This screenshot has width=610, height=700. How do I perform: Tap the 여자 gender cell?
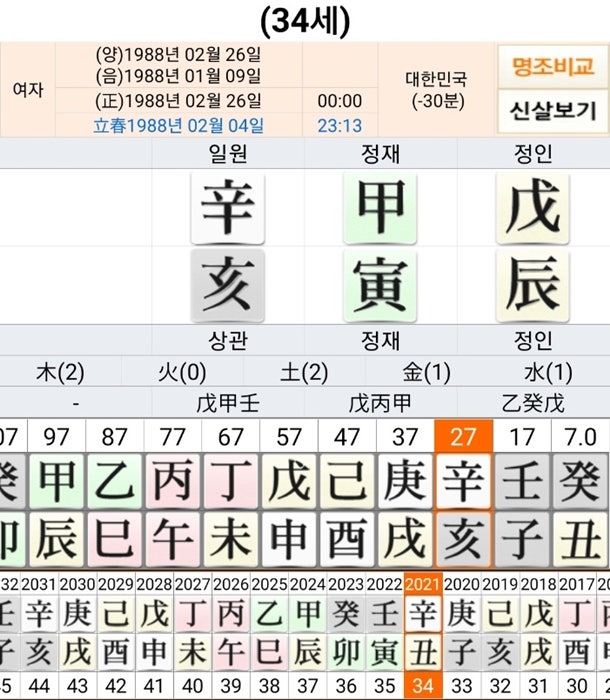pos(28,90)
